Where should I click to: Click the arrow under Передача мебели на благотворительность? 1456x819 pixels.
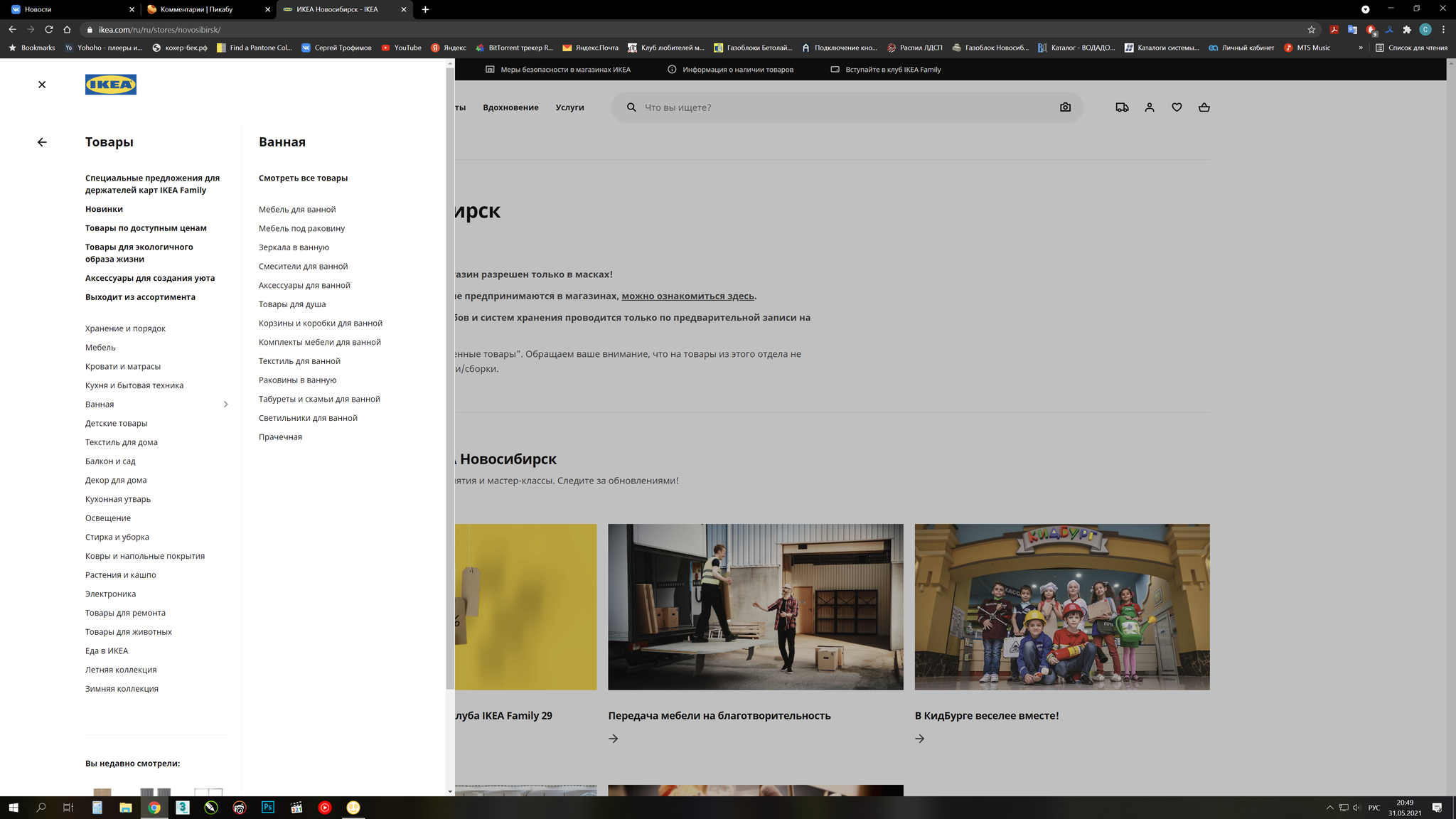614,739
